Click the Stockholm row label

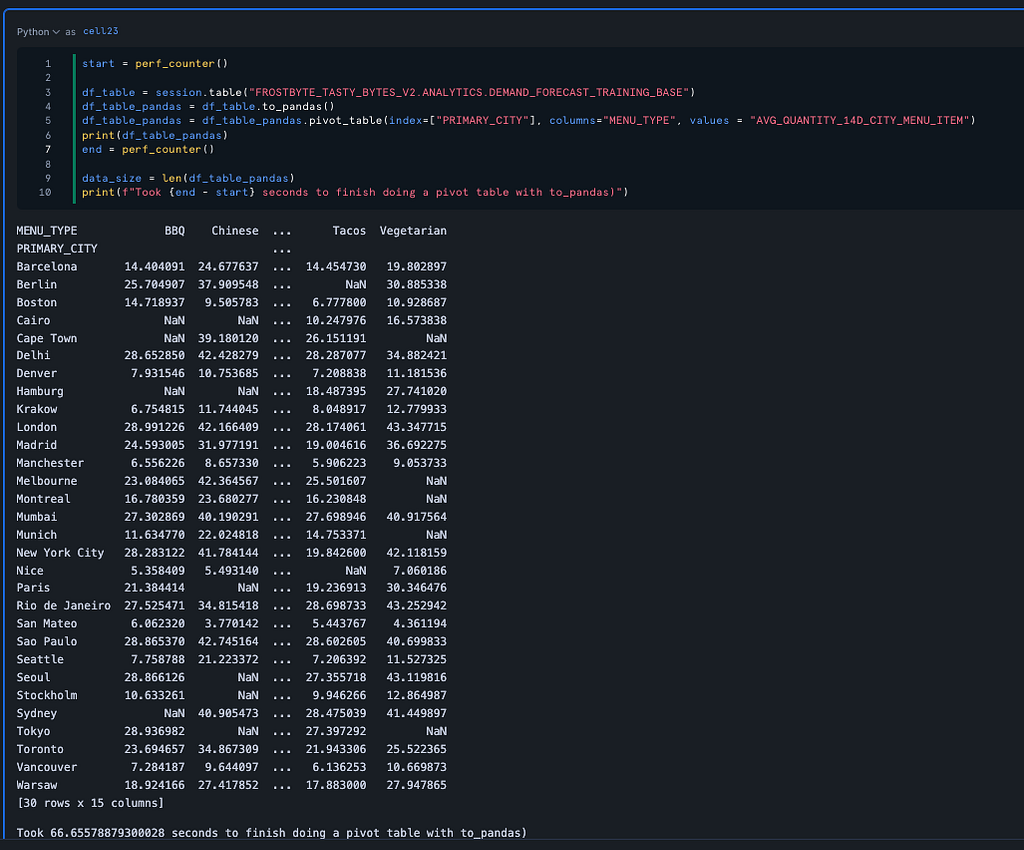click(46, 695)
